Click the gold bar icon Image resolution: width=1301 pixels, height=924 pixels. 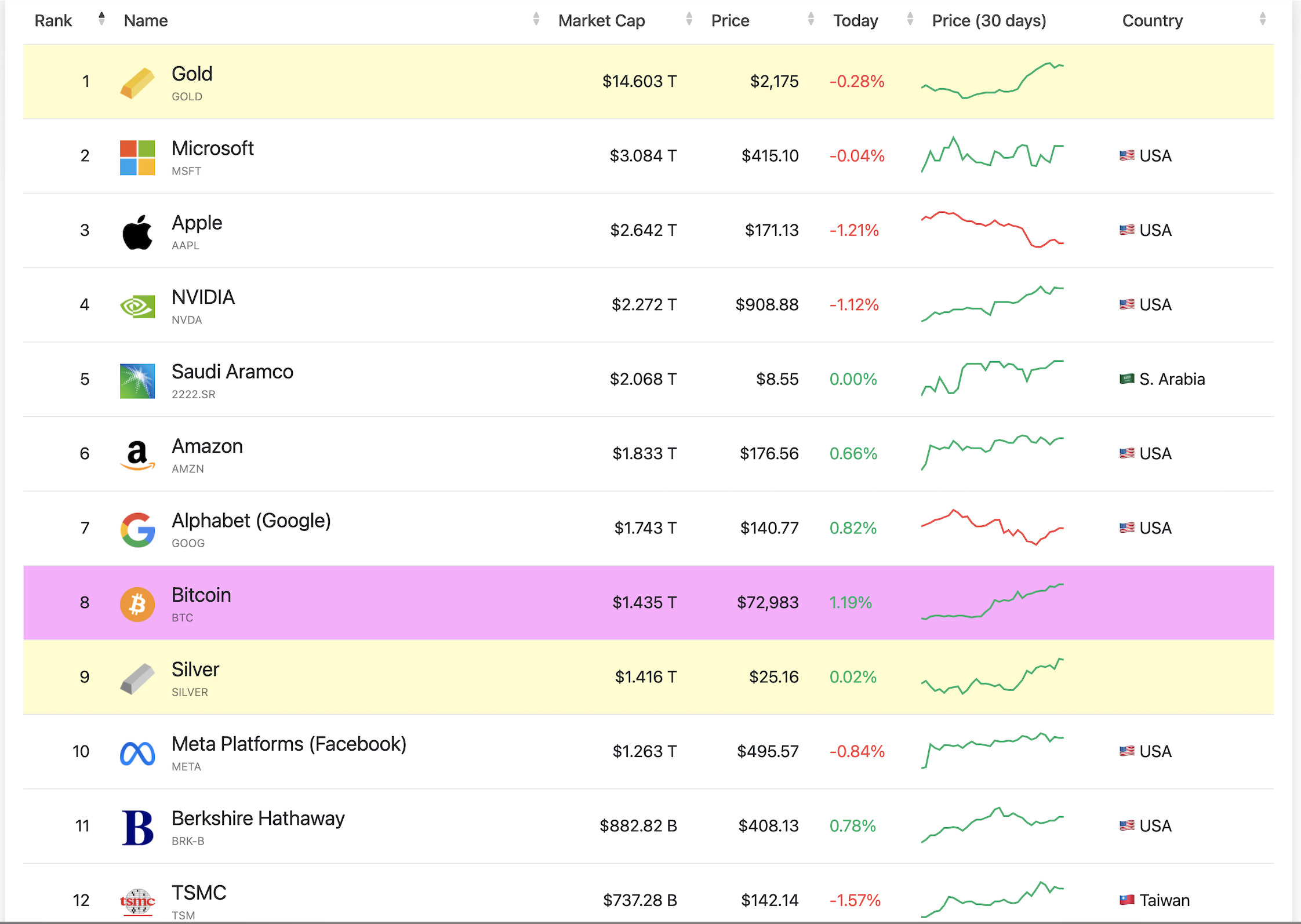tap(137, 83)
